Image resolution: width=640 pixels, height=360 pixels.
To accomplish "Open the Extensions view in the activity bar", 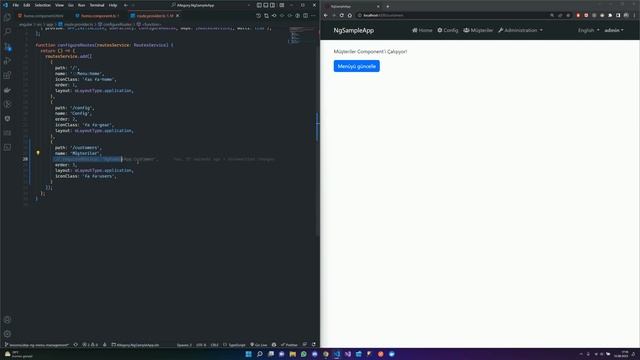I will pos(7,75).
